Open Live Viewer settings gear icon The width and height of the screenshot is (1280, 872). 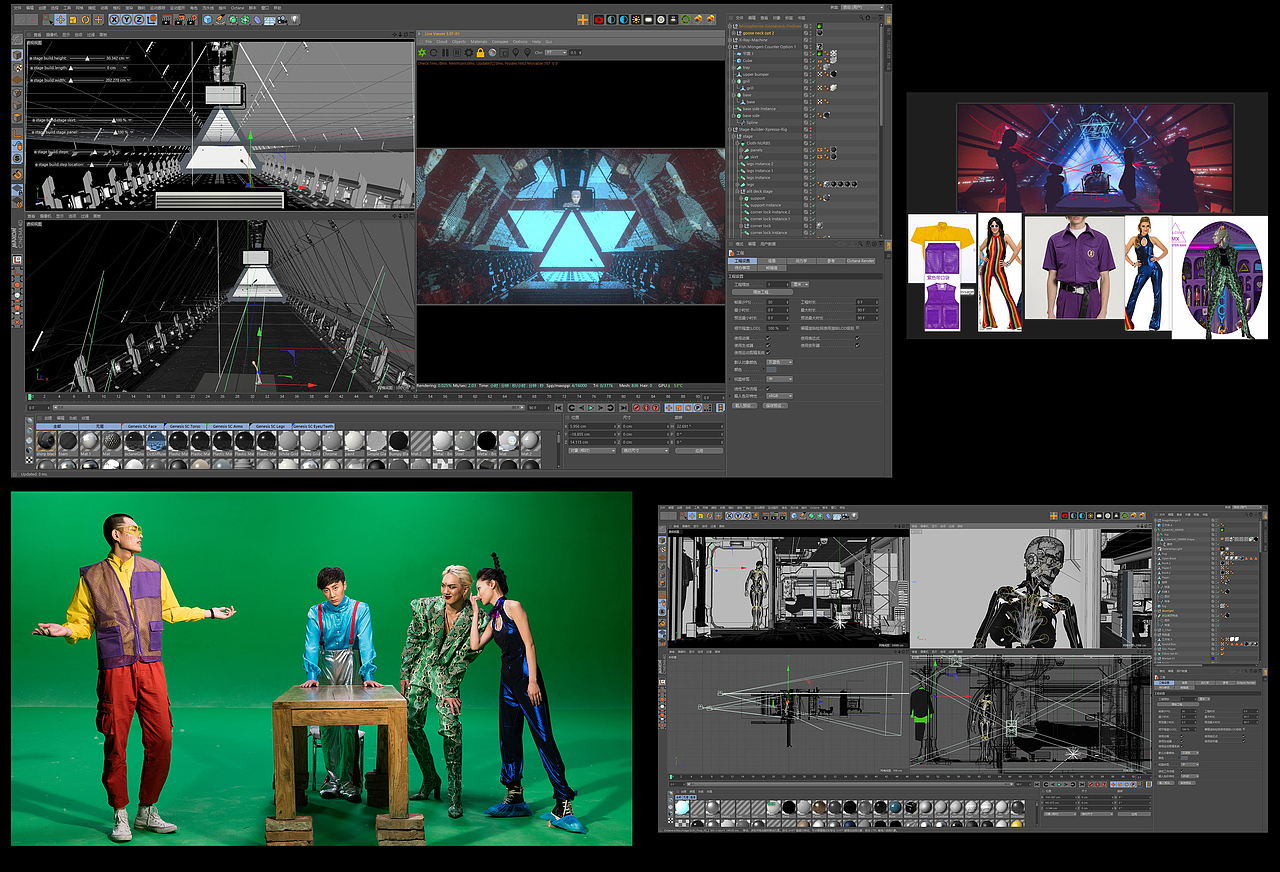click(468, 52)
